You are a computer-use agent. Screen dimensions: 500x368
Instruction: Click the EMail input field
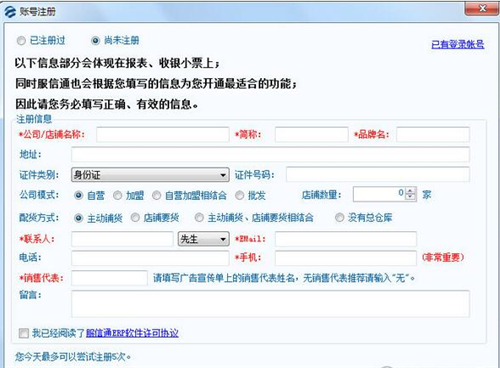[346, 239]
